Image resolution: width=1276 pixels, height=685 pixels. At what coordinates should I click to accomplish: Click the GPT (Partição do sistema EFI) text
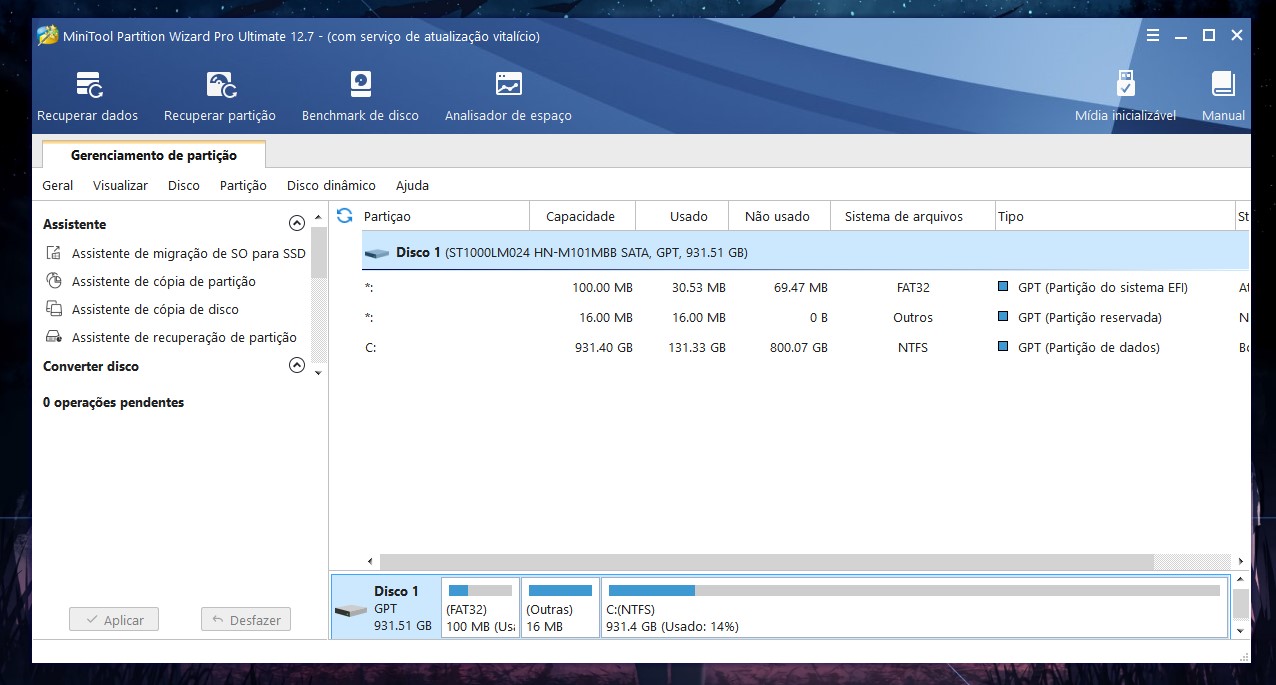point(1103,288)
